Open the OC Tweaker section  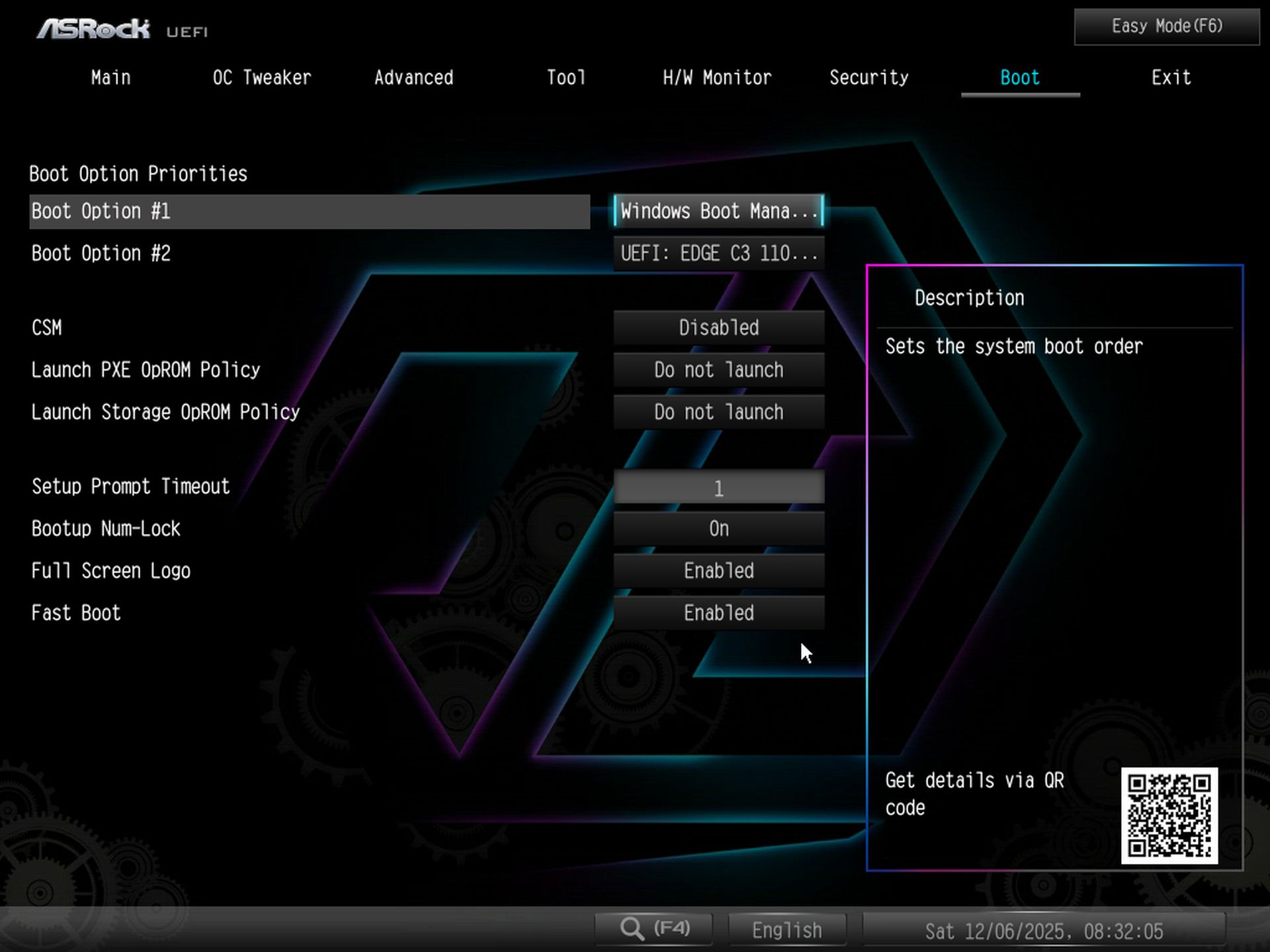tap(262, 77)
